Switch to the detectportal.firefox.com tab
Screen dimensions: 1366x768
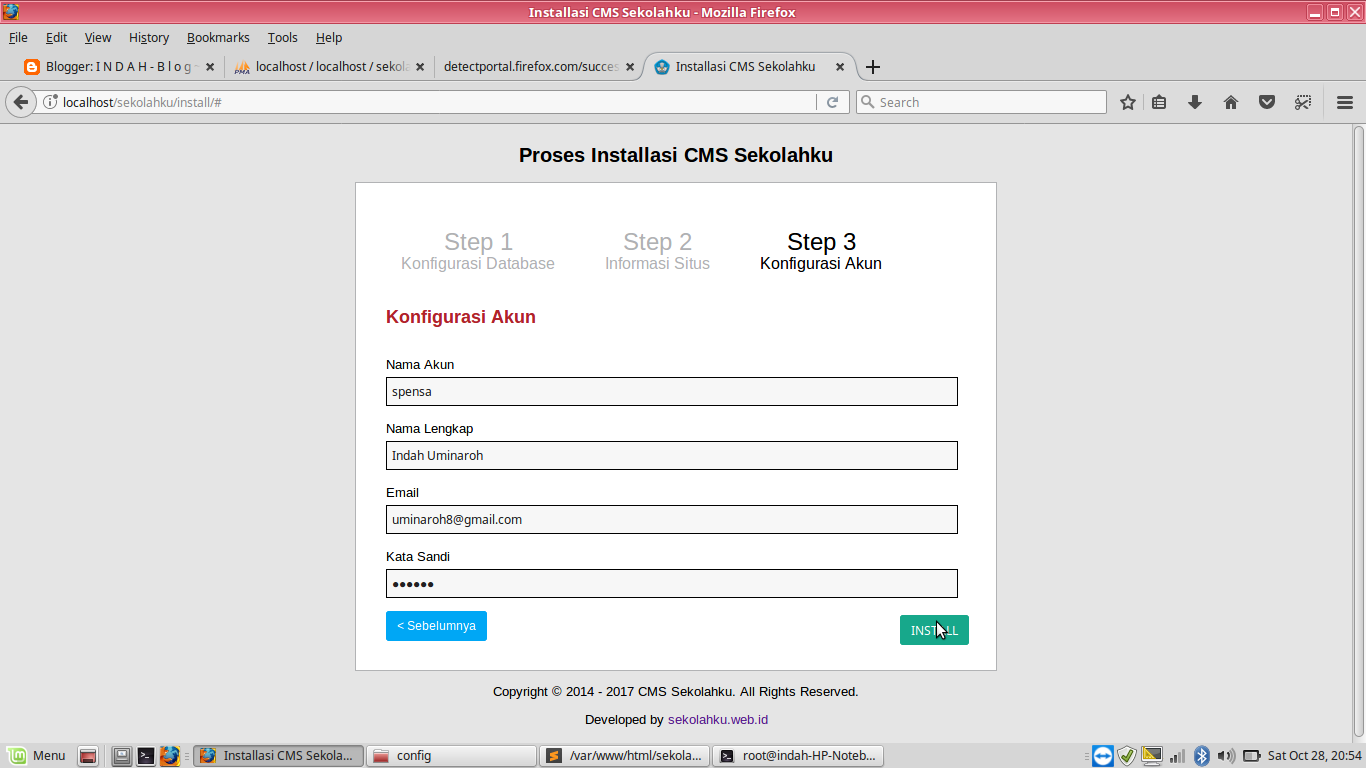point(530,67)
